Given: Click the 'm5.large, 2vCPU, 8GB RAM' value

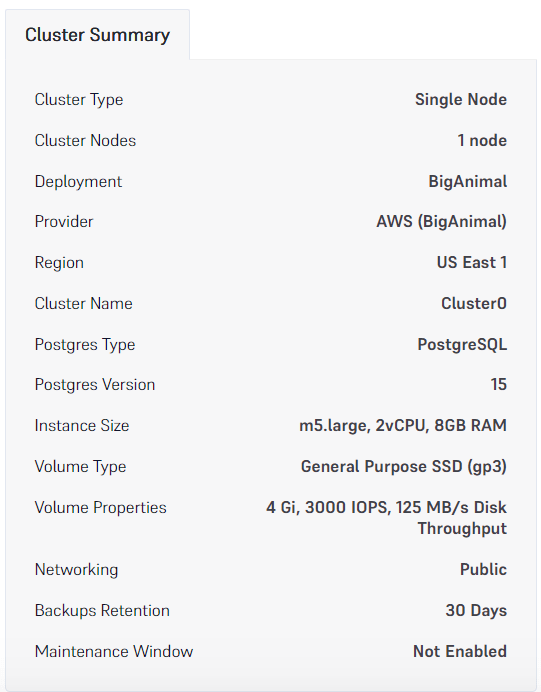Looking at the screenshot, I should [x=403, y=426].
